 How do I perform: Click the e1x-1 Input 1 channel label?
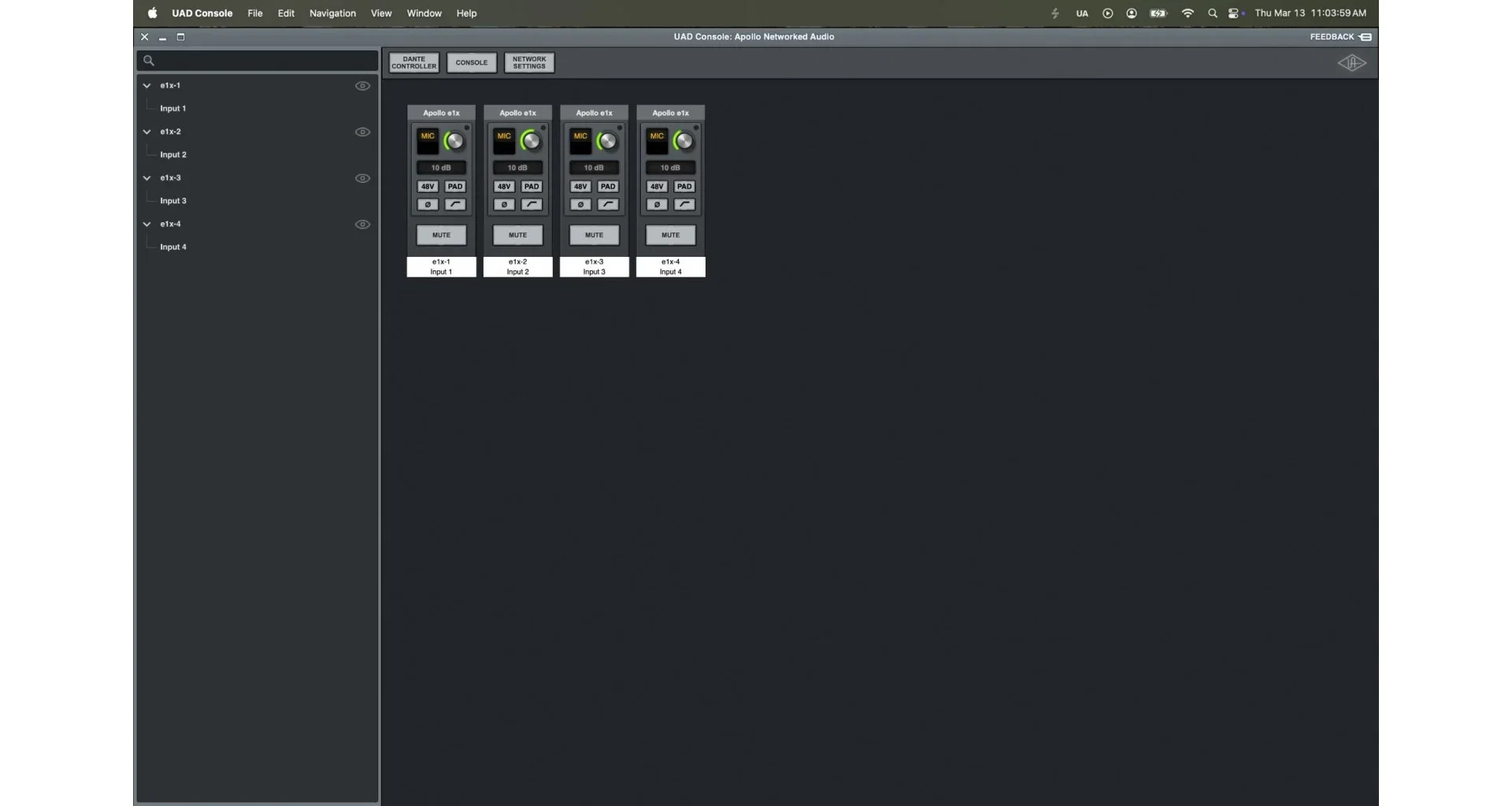click(x=441, y=267)
